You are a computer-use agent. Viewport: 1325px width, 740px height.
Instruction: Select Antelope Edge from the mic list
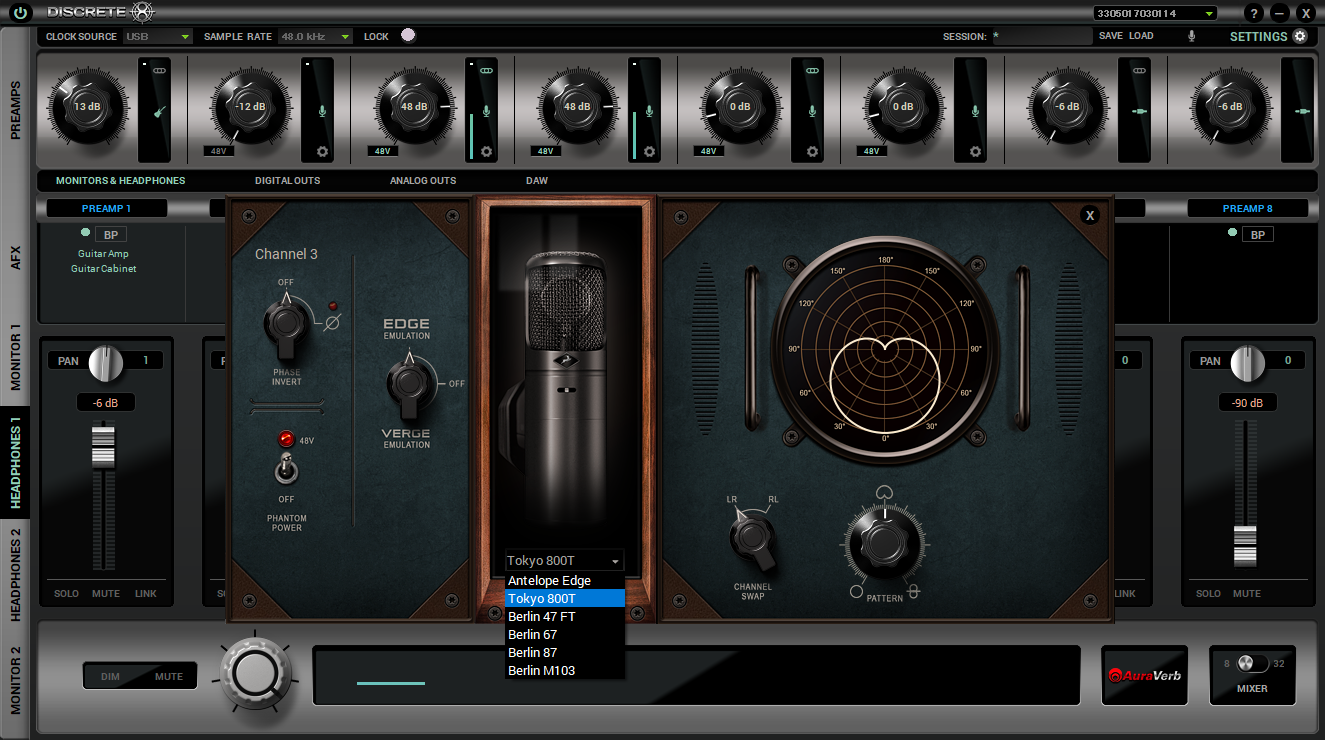(x=565, y=580)
